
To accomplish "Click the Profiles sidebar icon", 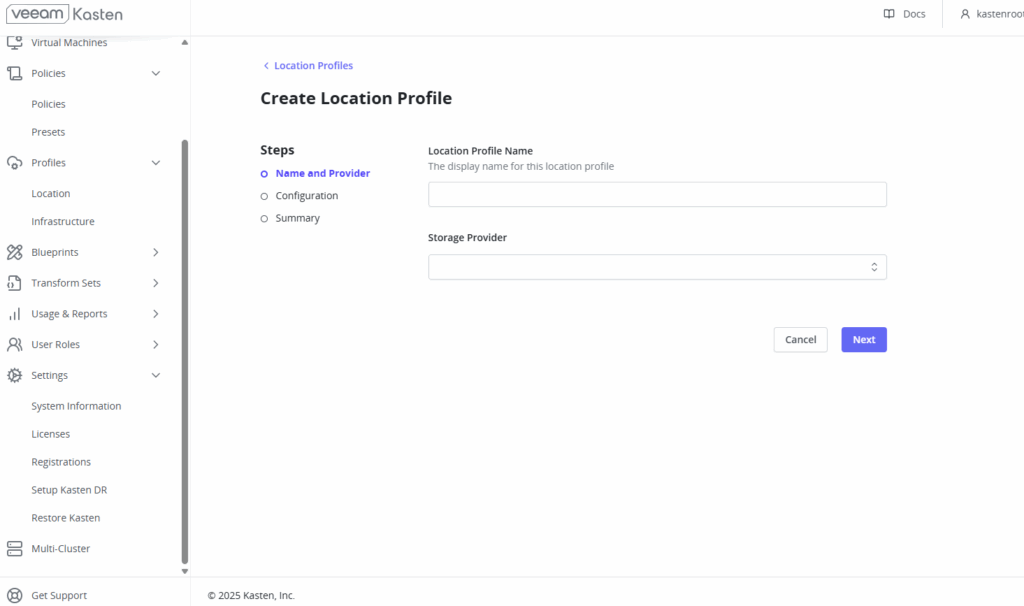I will [15, 162].
